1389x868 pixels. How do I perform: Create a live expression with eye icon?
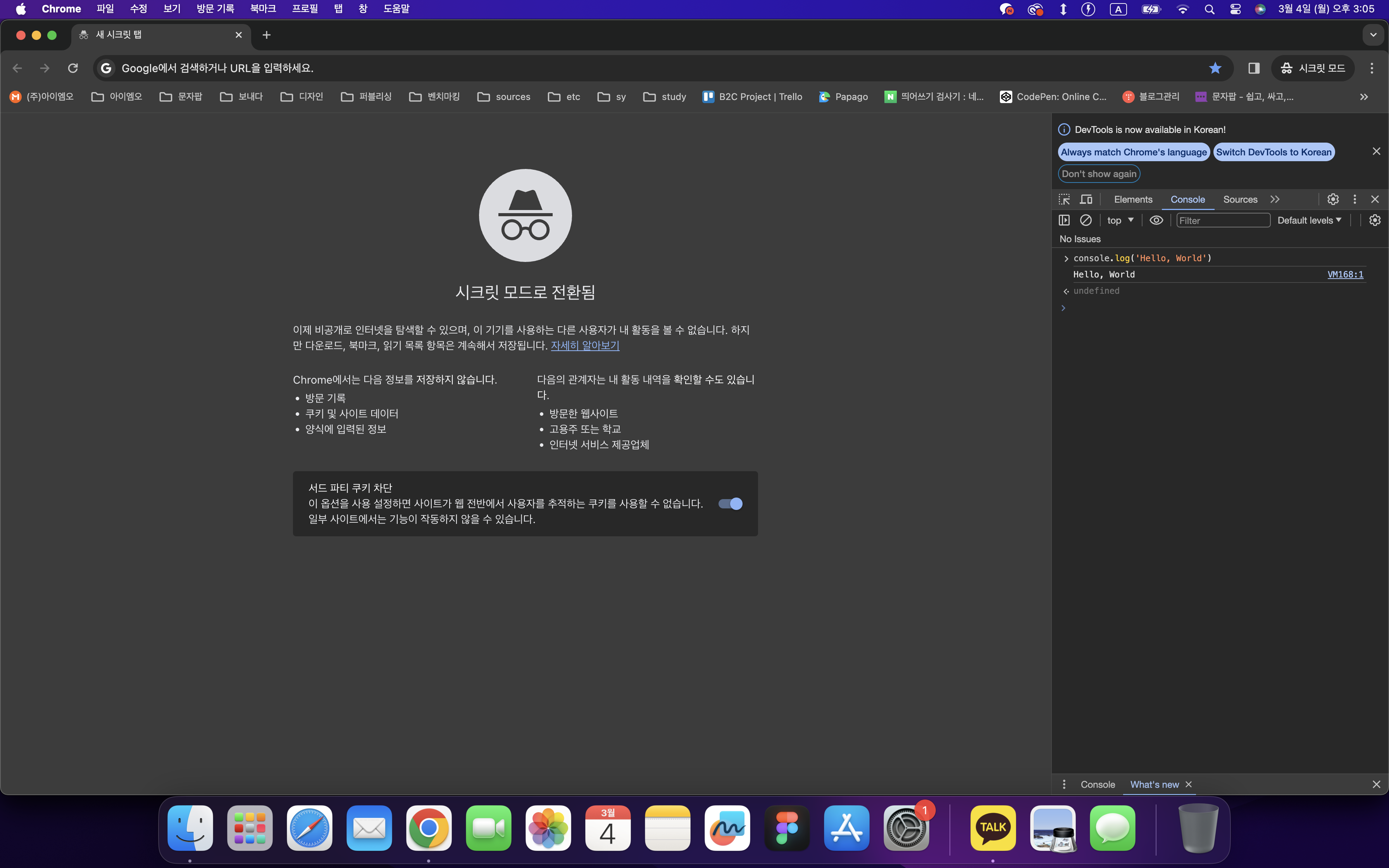[x=1156, y=220]
